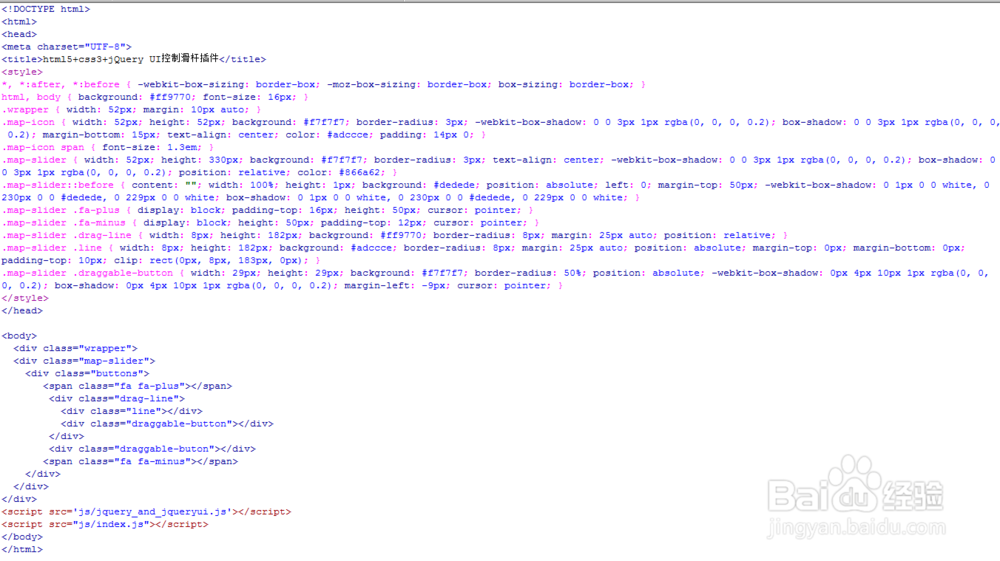Select the '*, *:after, *:before' selector
Viewport: 1000px width, 561px height.
click(x=61, y=84)
